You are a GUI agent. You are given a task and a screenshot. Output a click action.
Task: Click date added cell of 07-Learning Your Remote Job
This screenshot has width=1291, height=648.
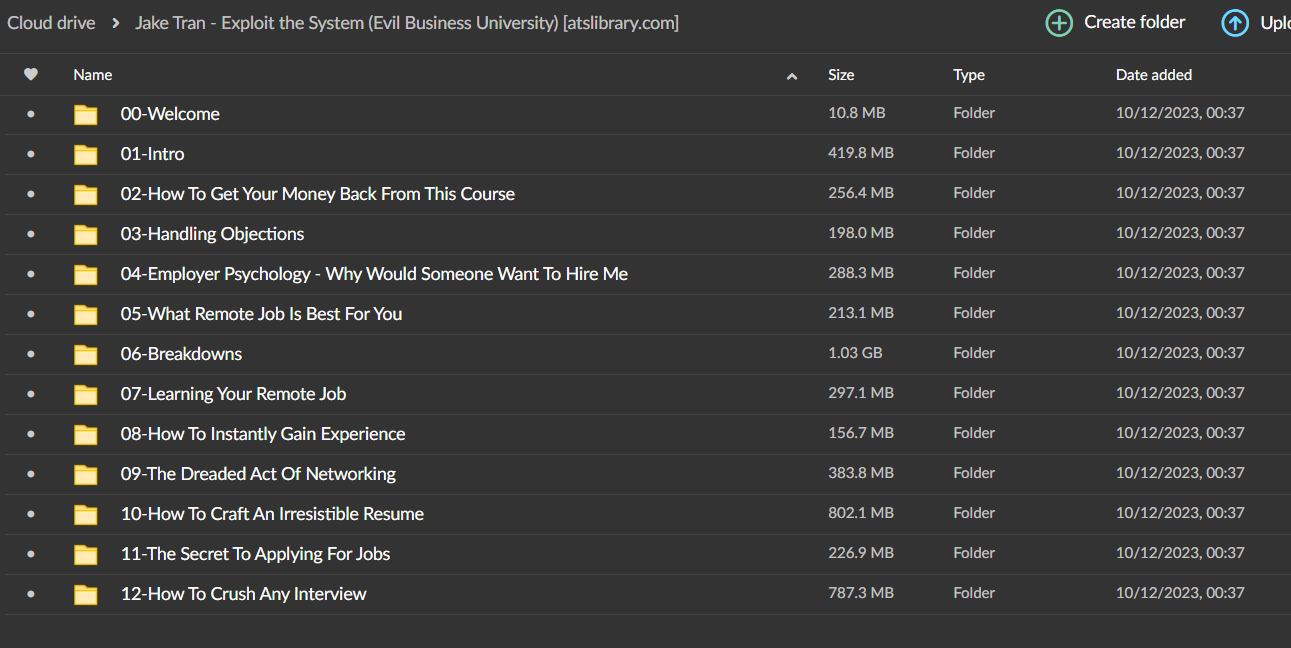pyautogui.click(x=1180, y=393)
